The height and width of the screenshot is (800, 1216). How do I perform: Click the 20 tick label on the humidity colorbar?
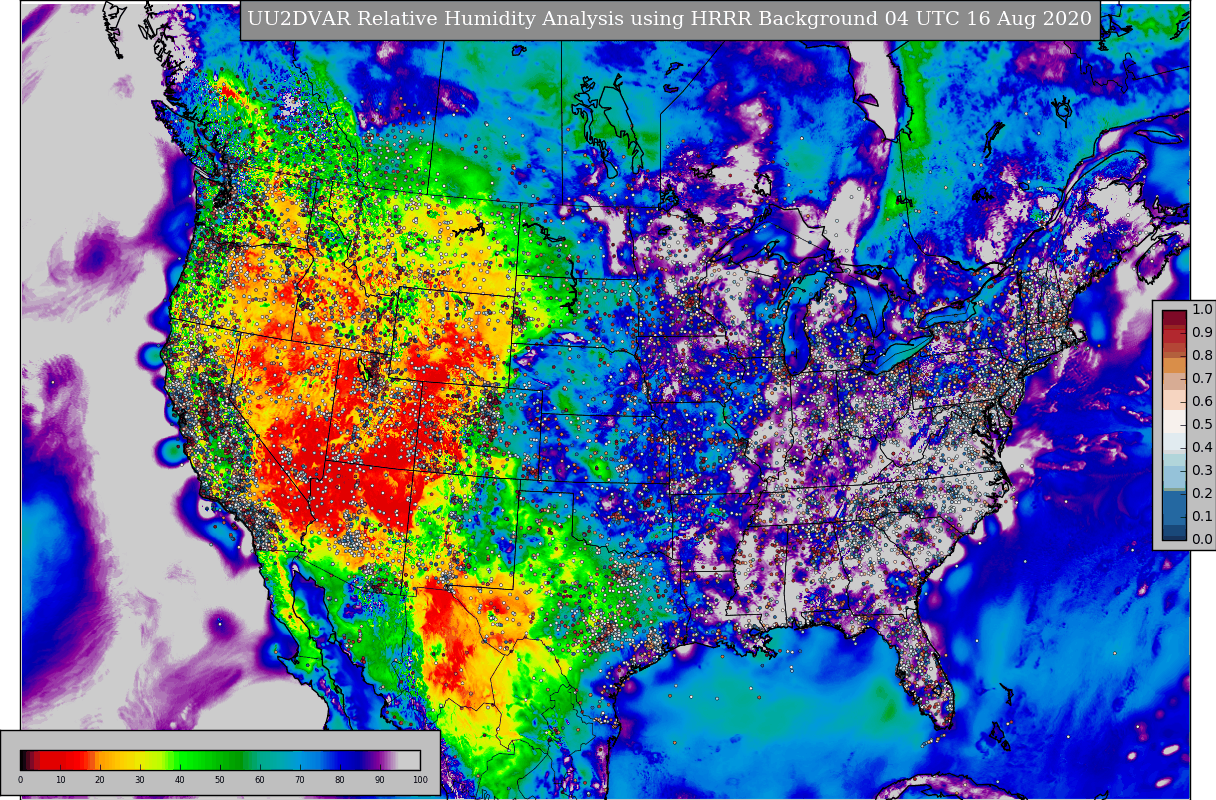[x=100, y=780]
